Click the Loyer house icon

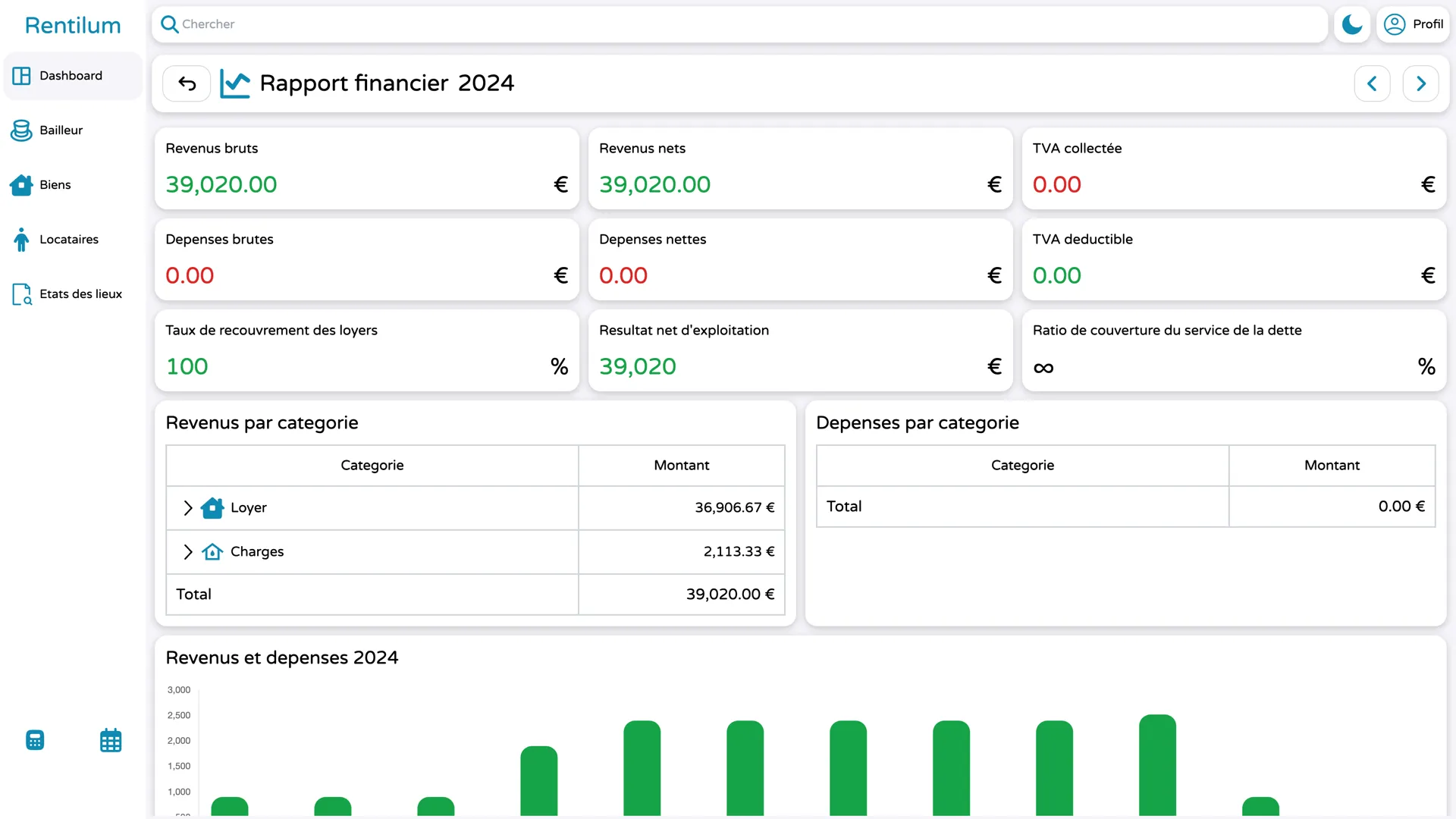click(212, 507)
